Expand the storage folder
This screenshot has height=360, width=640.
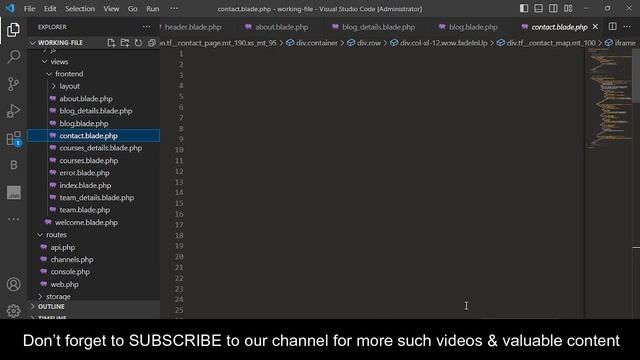58,296
